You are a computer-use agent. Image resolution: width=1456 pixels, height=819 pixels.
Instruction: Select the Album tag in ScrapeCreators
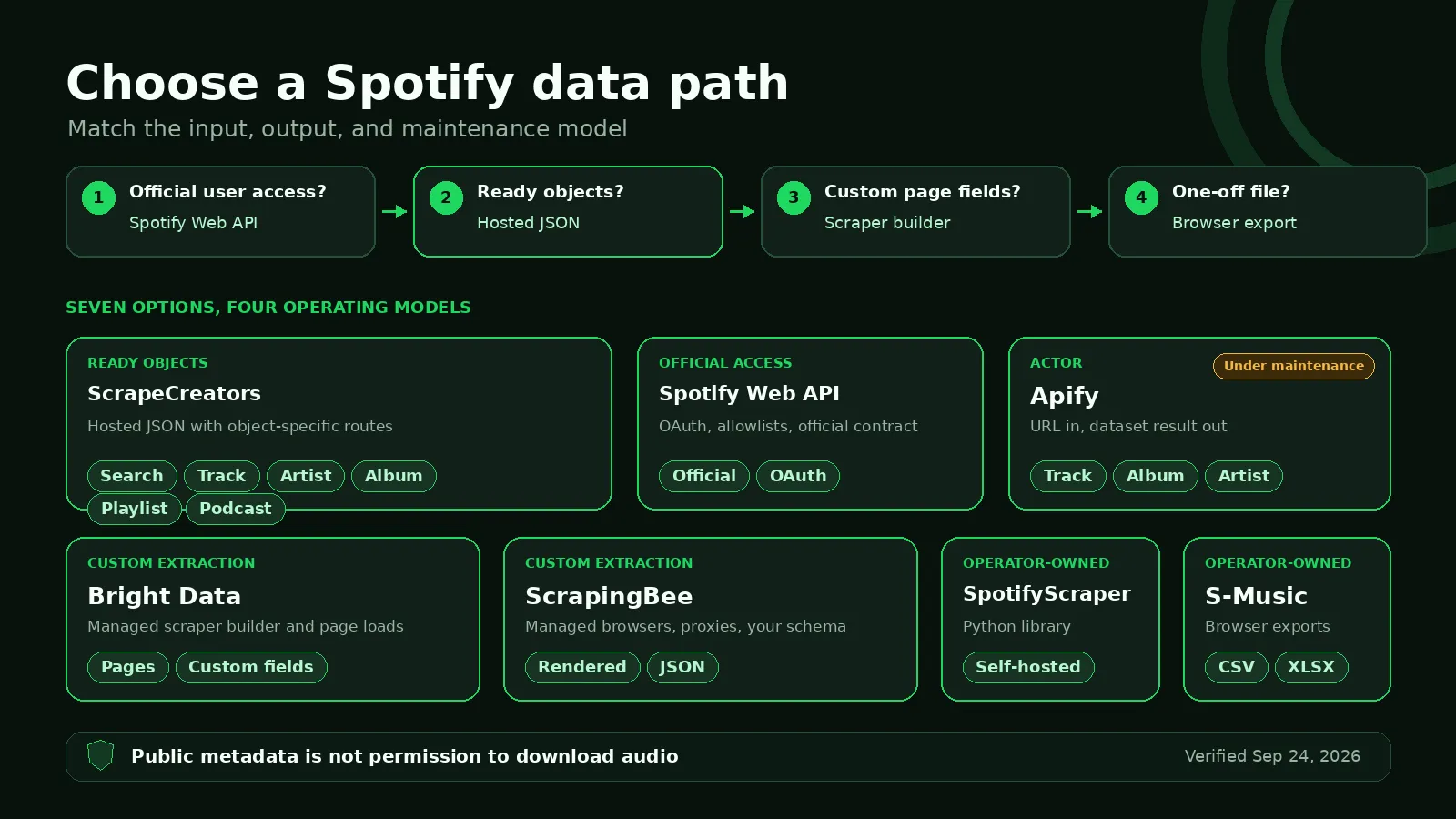(393, 476)
